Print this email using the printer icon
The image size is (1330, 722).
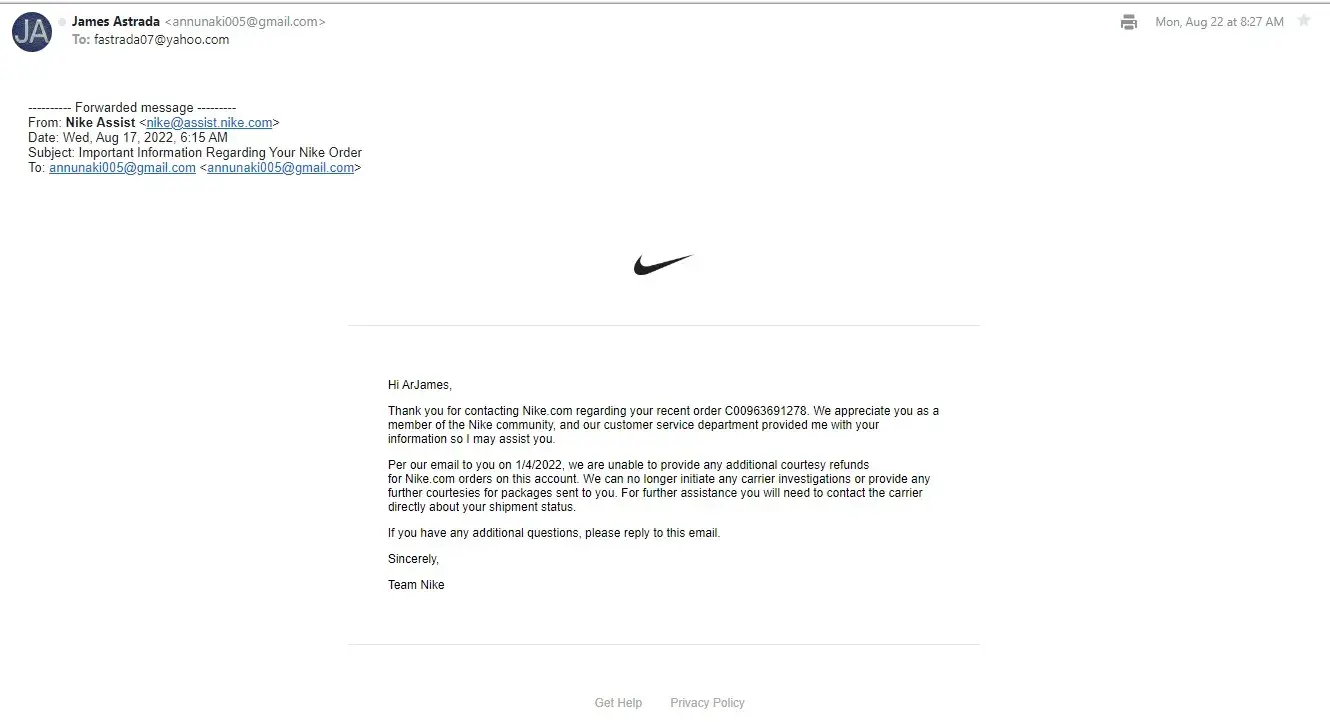pos(1129,22)
